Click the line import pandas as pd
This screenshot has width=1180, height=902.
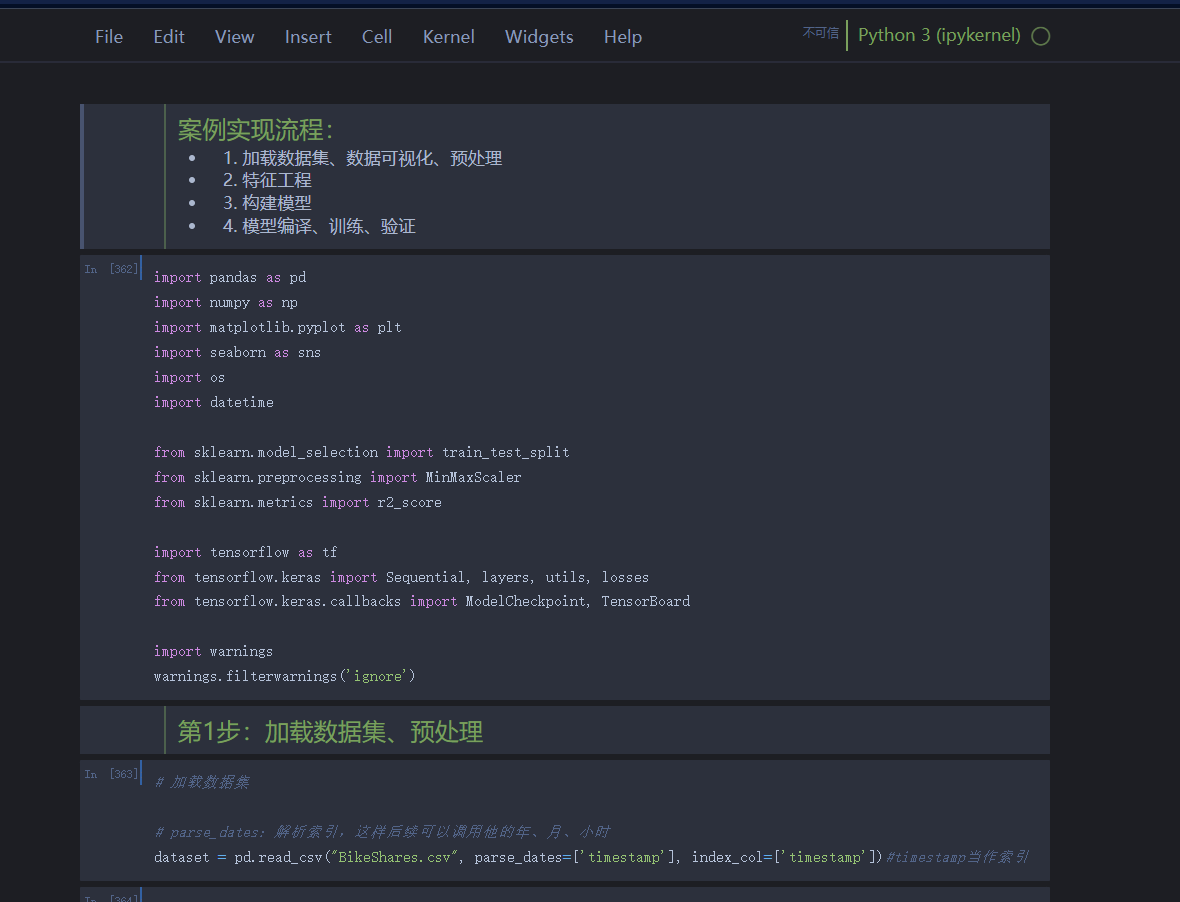(x=230, y=278)
